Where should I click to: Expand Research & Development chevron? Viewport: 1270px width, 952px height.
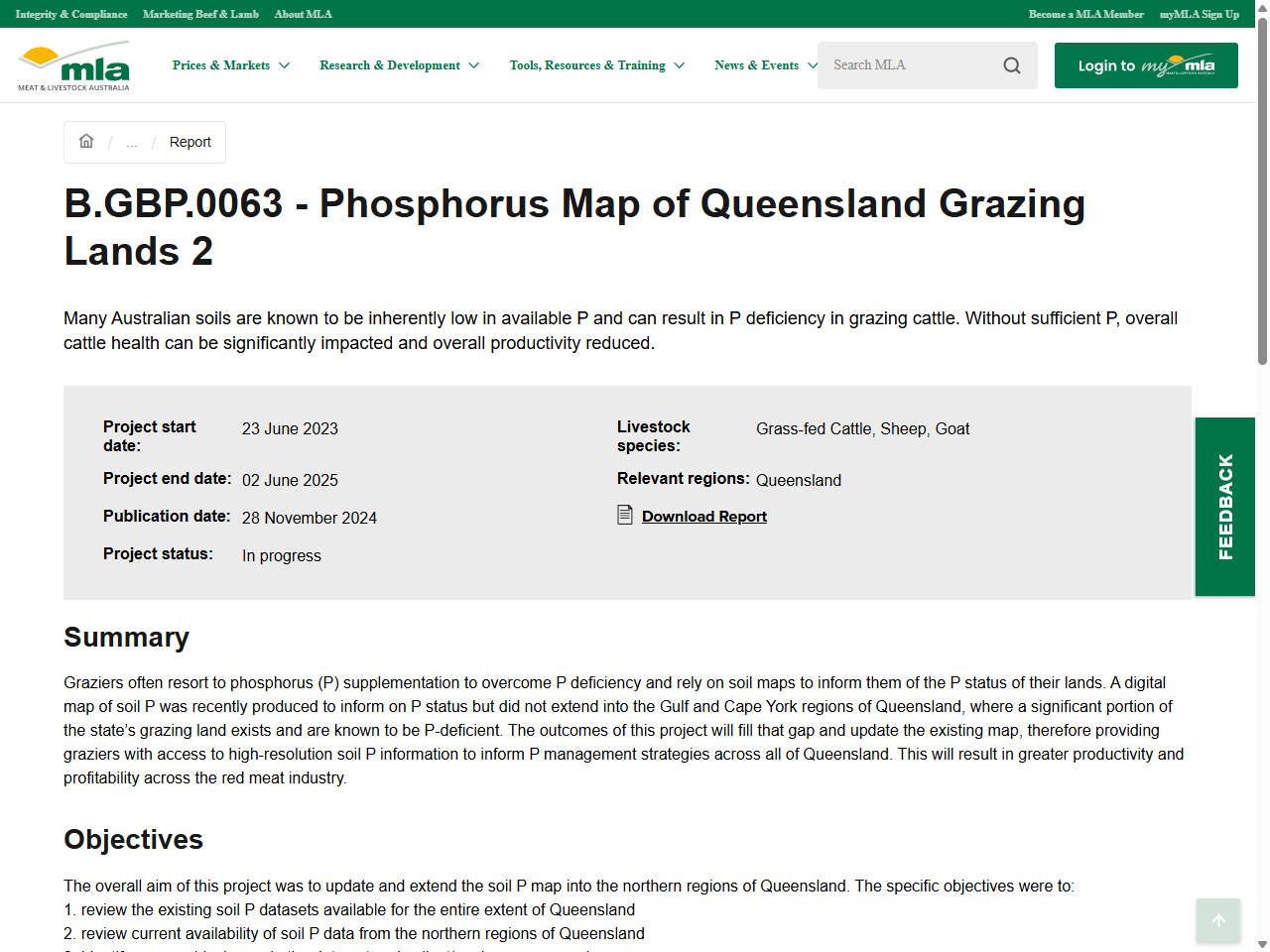click(x=474, y=65)
